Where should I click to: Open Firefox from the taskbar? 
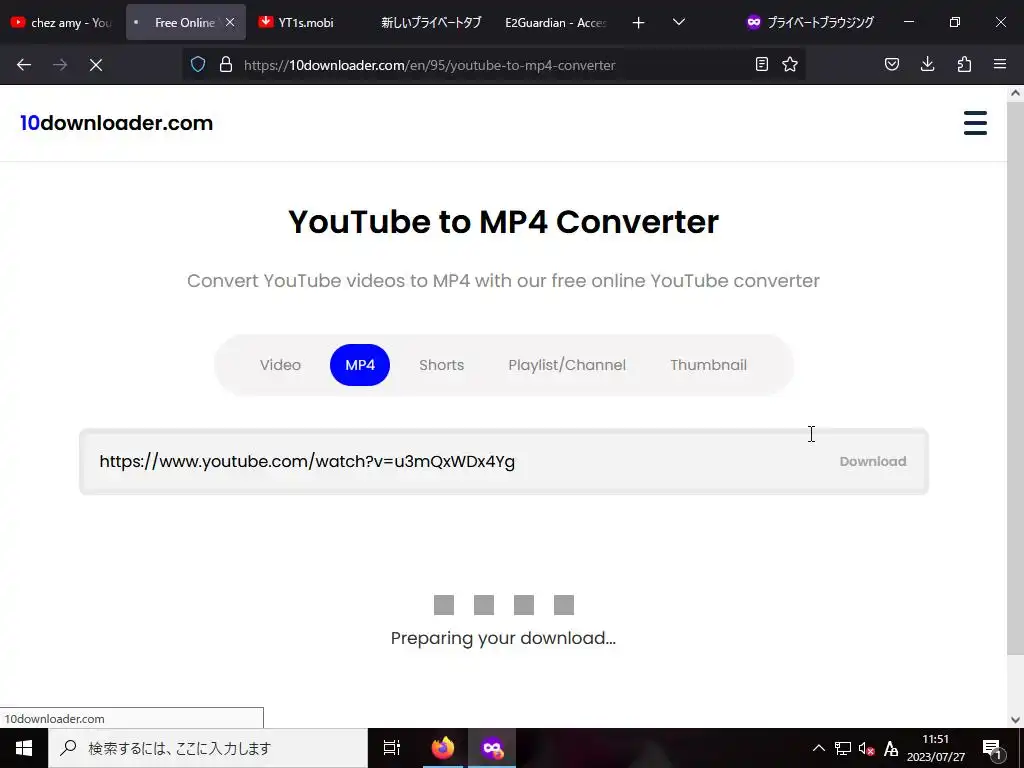pos(443,748)
